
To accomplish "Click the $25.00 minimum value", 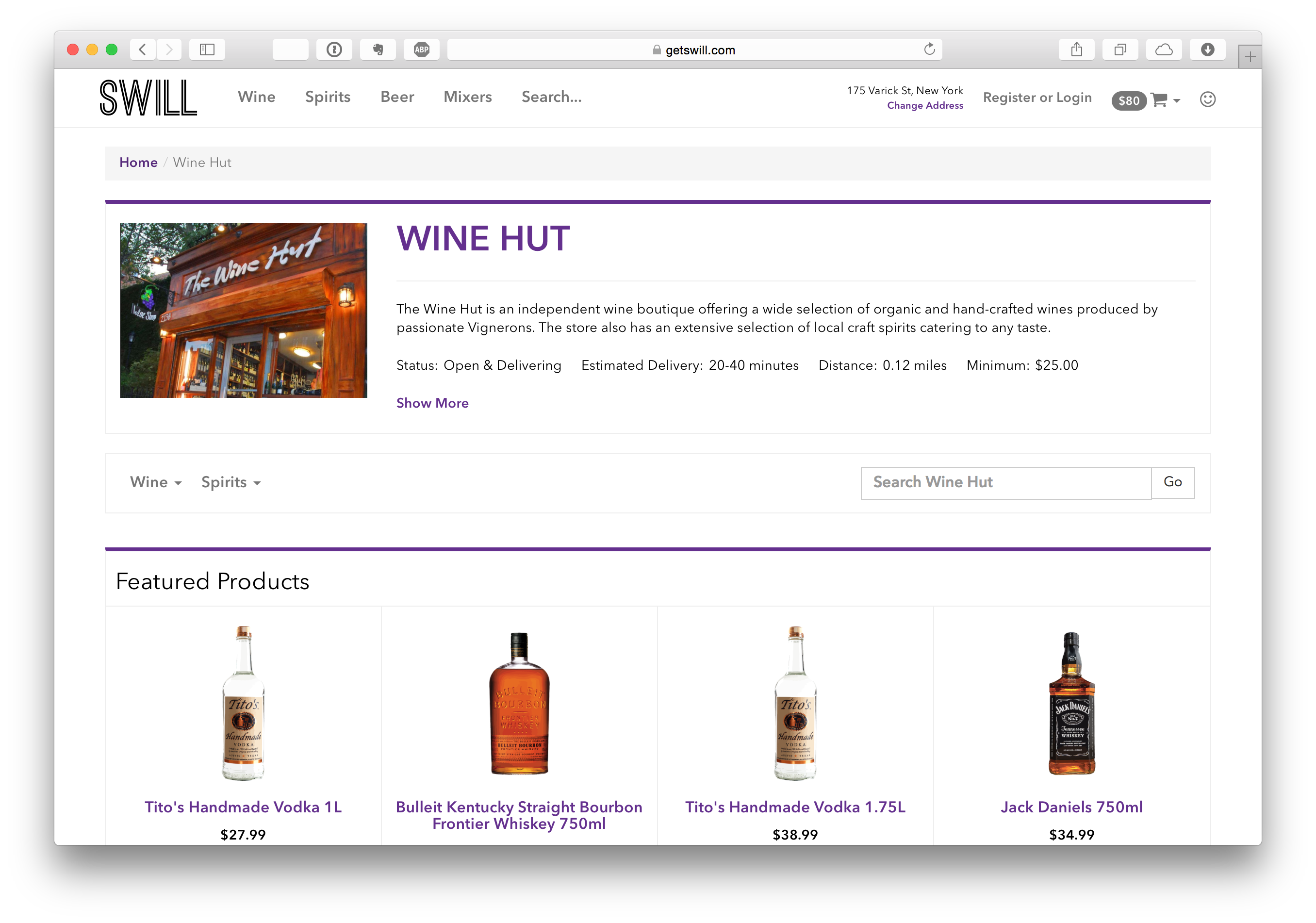I will tap(1056, 366).
